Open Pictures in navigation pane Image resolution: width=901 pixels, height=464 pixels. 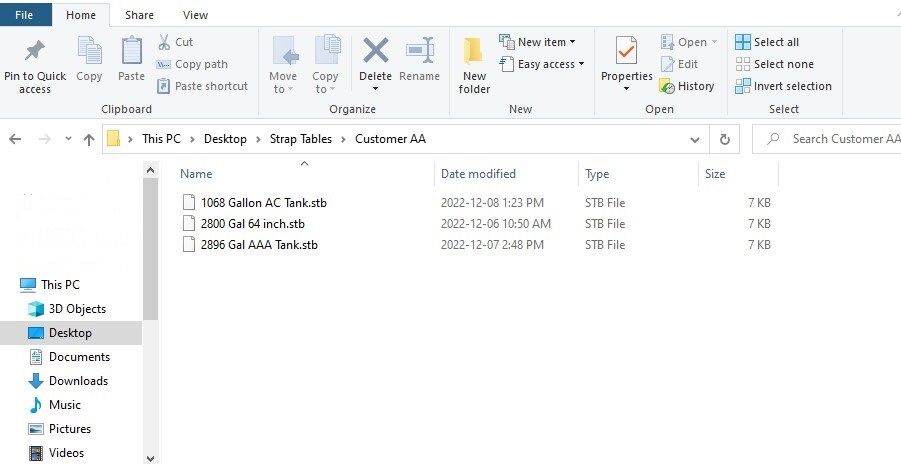[x=60, y=429]
